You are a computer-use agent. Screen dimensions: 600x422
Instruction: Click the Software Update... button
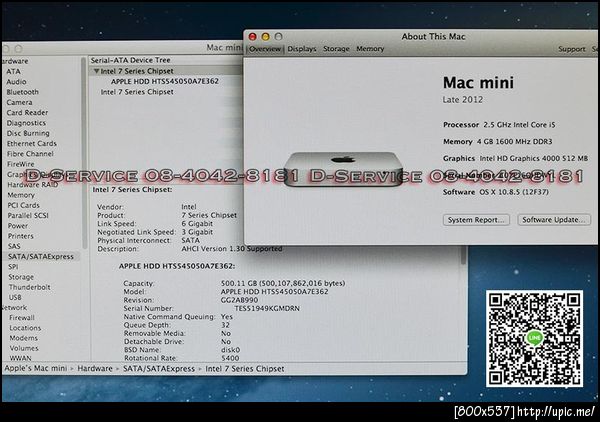pyautogui.click(x=554, y=220)
